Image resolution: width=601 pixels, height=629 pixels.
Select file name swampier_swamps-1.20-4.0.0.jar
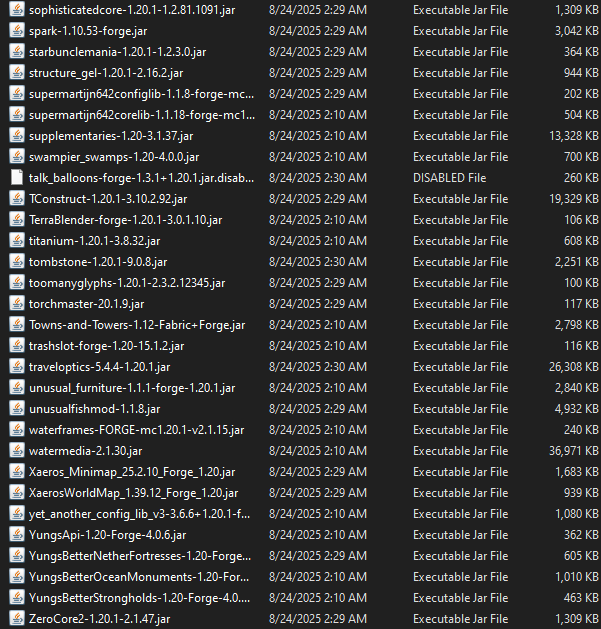point(114,157)
